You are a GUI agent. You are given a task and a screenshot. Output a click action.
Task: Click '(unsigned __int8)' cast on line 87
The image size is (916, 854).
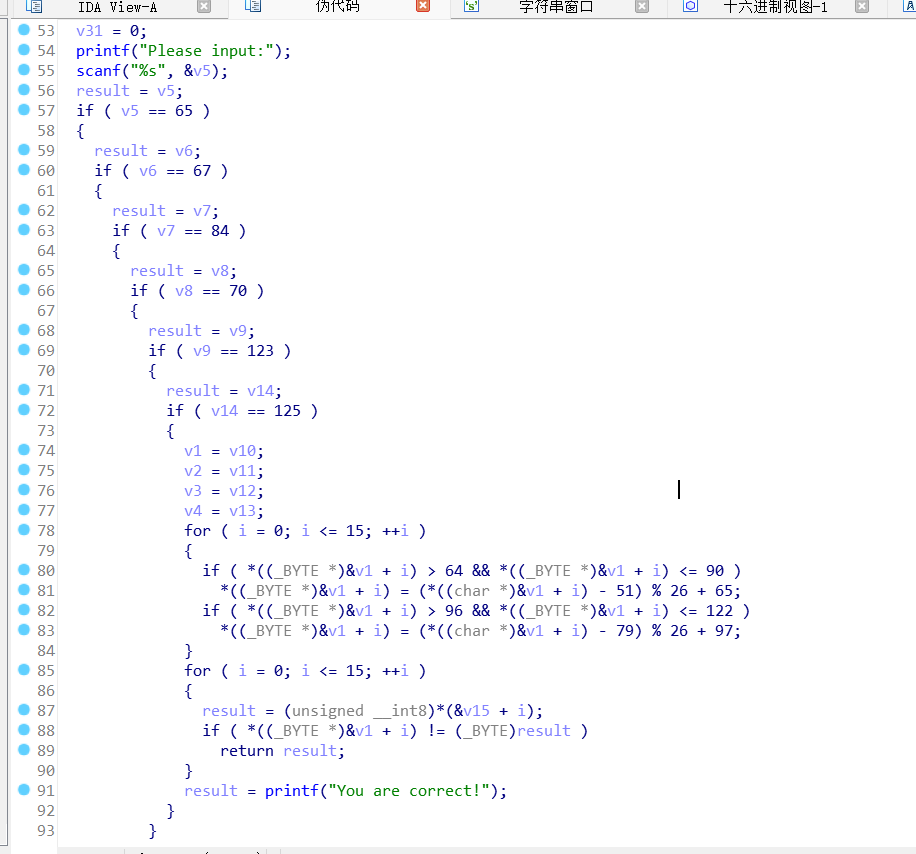point(359,711)
